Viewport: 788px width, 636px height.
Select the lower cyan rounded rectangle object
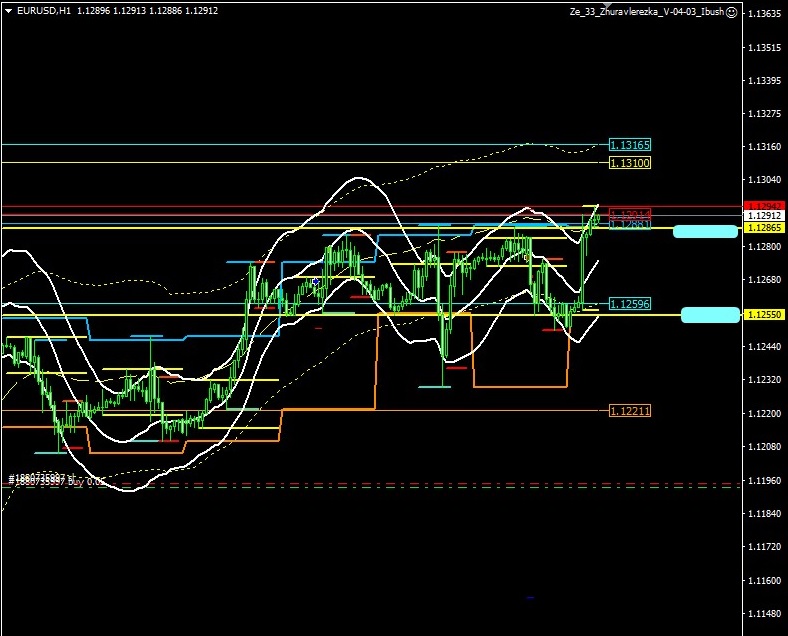[710, 315]
